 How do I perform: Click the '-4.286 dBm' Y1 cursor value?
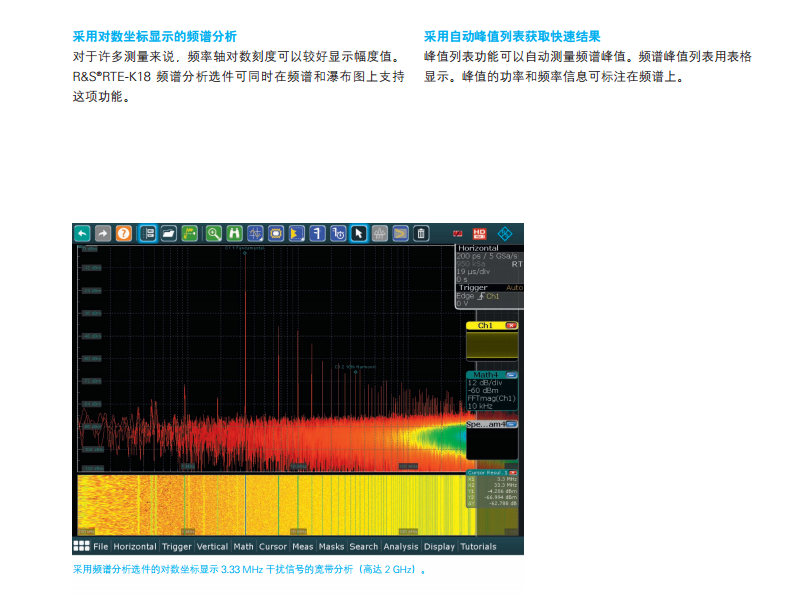500,491
